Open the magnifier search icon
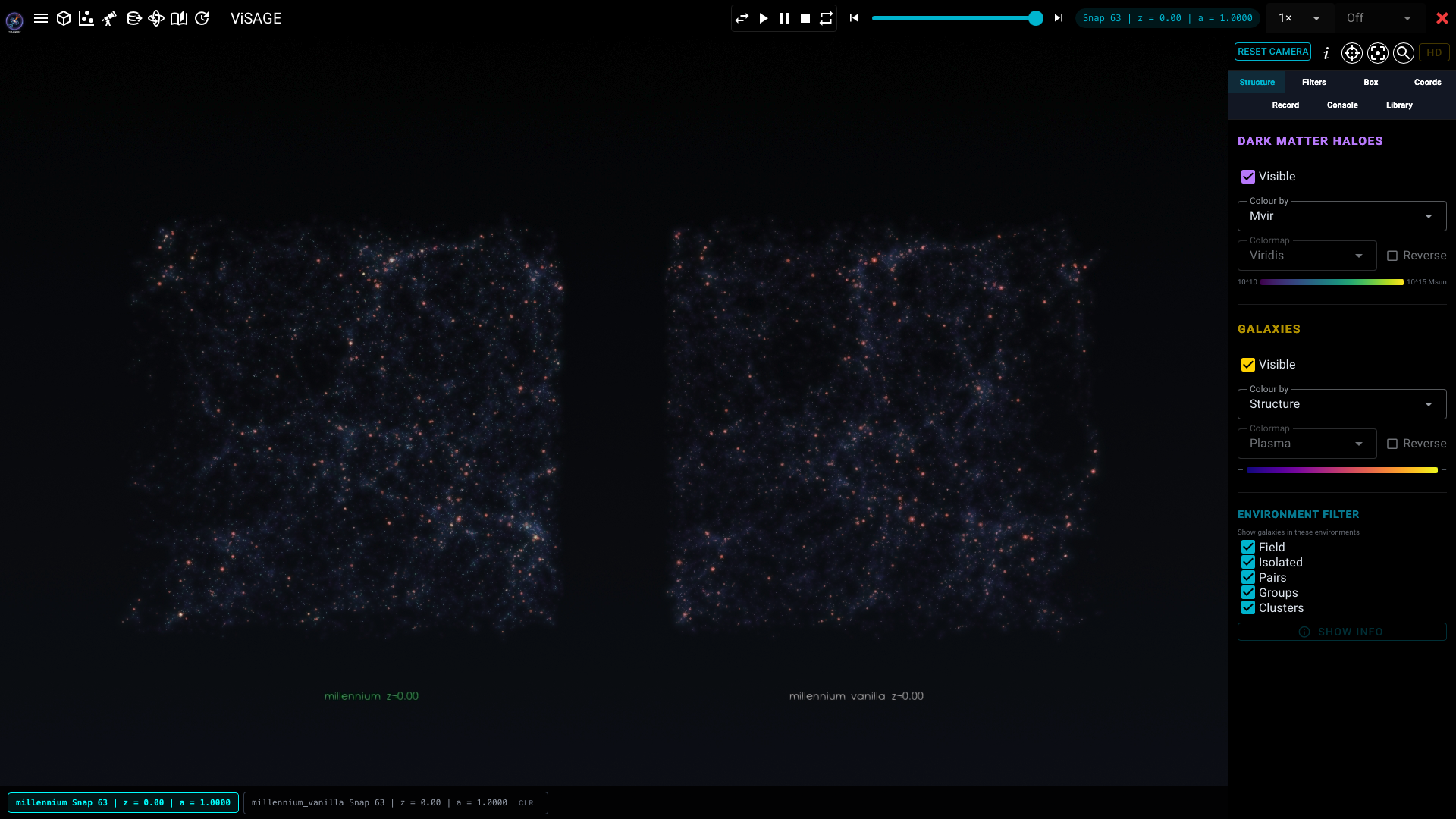Image resolution: width=1456 pixels, height=819 pixels. [1403, 52]
